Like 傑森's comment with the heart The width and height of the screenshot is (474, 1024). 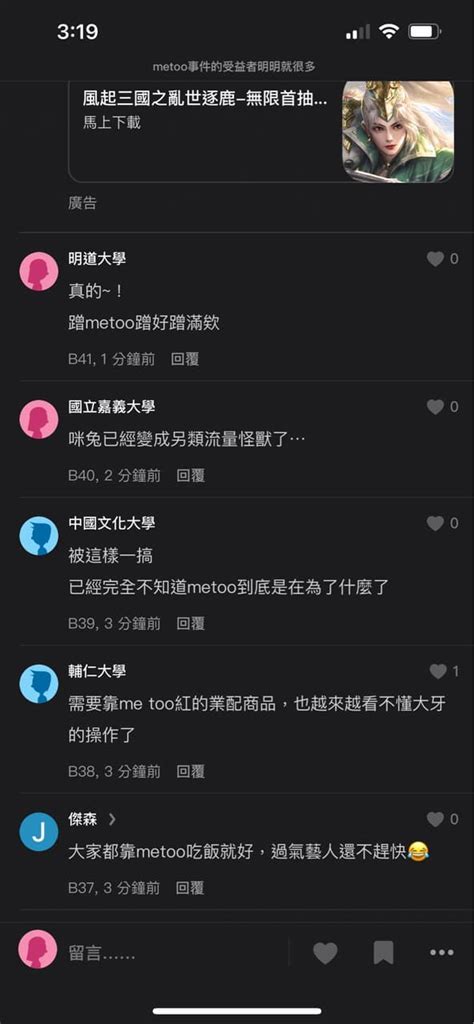point(435,820)
